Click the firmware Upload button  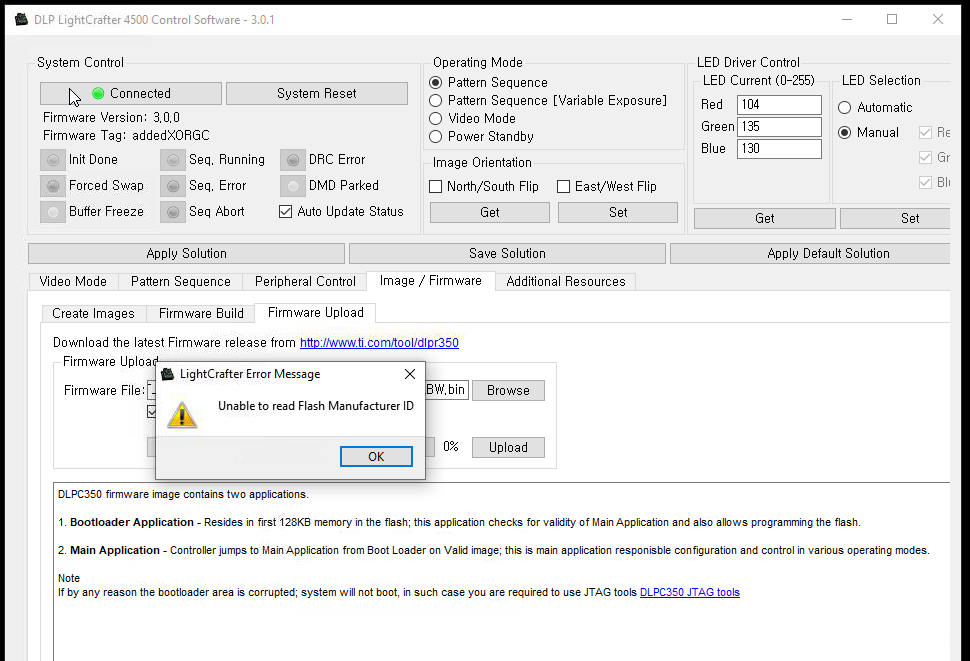click(x=509, y=447)
